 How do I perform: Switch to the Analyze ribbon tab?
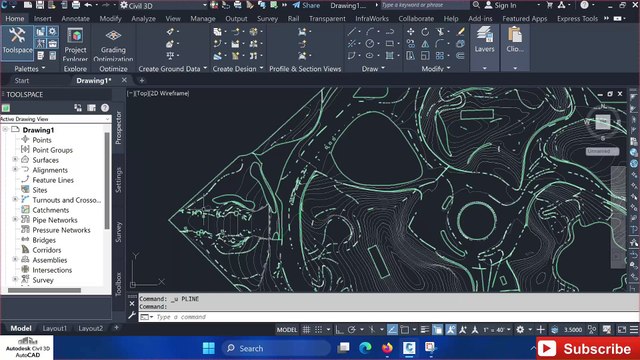click(x=143, y=18)
